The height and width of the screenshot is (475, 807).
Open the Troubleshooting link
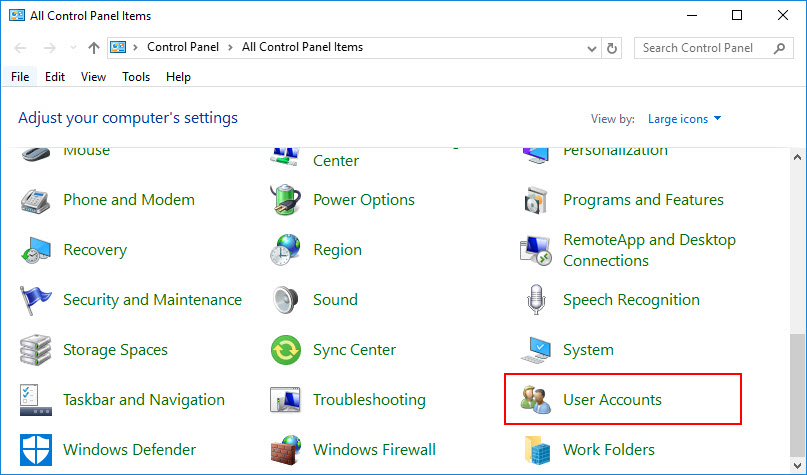370,400
